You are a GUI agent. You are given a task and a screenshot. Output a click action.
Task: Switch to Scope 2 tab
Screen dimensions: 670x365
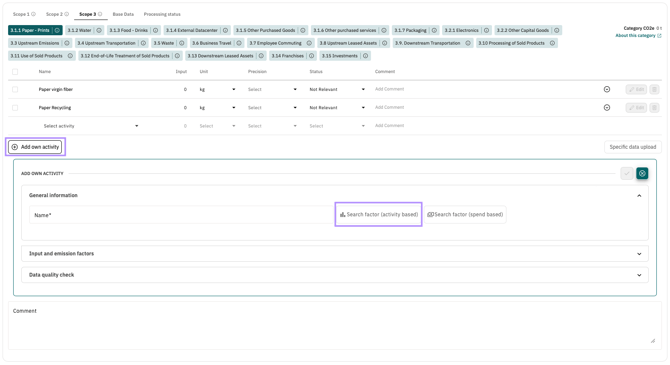[x=57, y=14]
